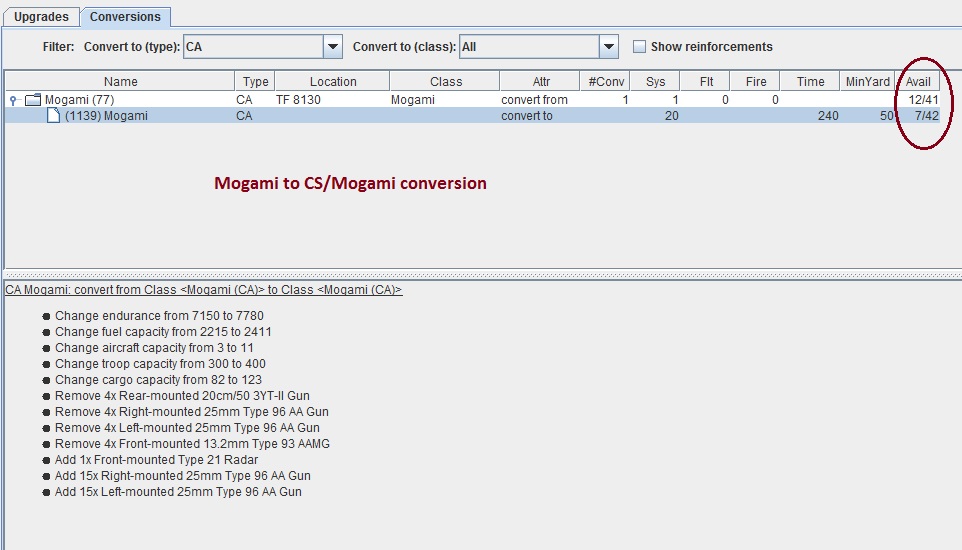Collapse the Mogami (77) tree node
Image resolution: width=962 pixels, height=550 pixels.
tap(13, 100)
